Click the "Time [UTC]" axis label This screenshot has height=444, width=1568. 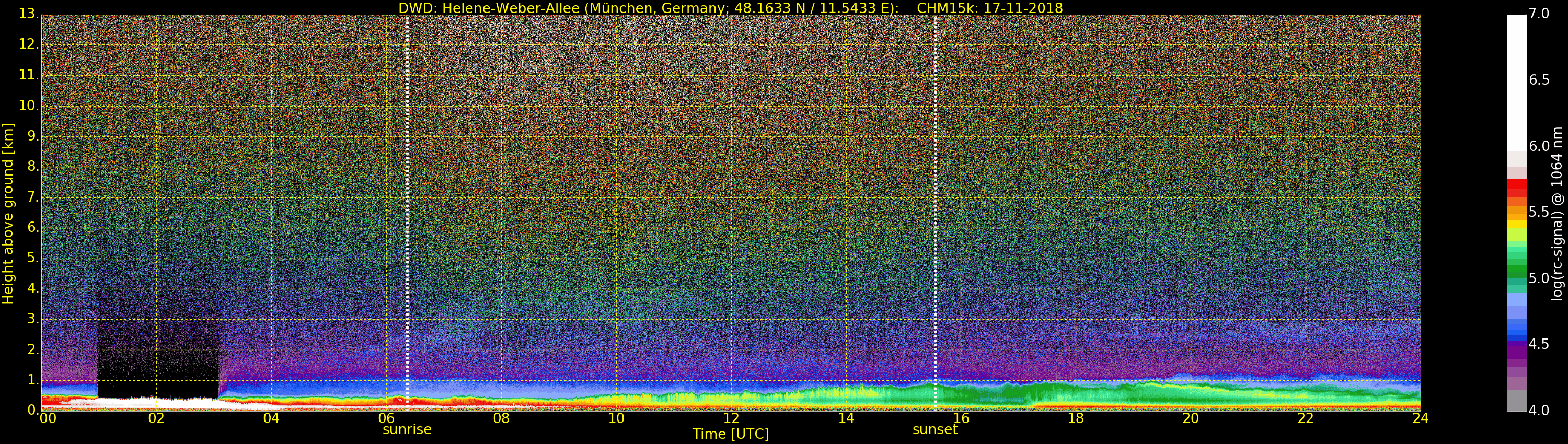(731, 434)
